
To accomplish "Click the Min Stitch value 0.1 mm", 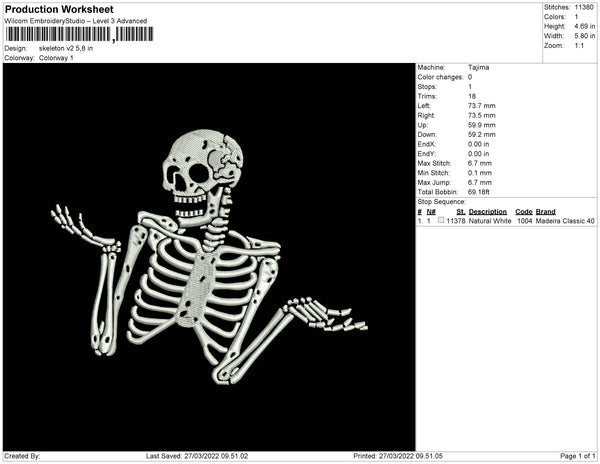I will pyautogui.click(x=480, y=173).
